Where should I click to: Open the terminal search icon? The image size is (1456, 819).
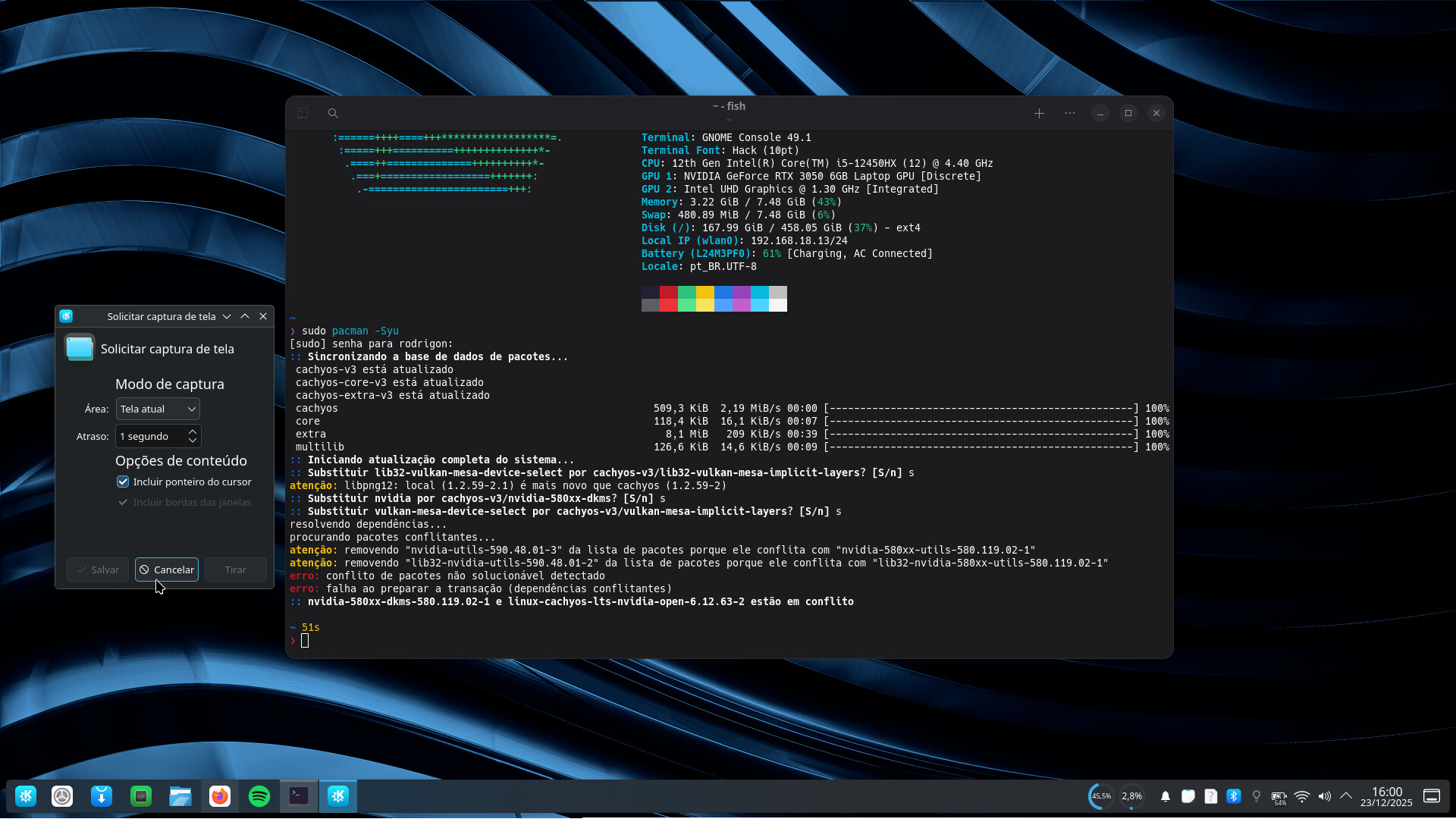pos(333,113)
